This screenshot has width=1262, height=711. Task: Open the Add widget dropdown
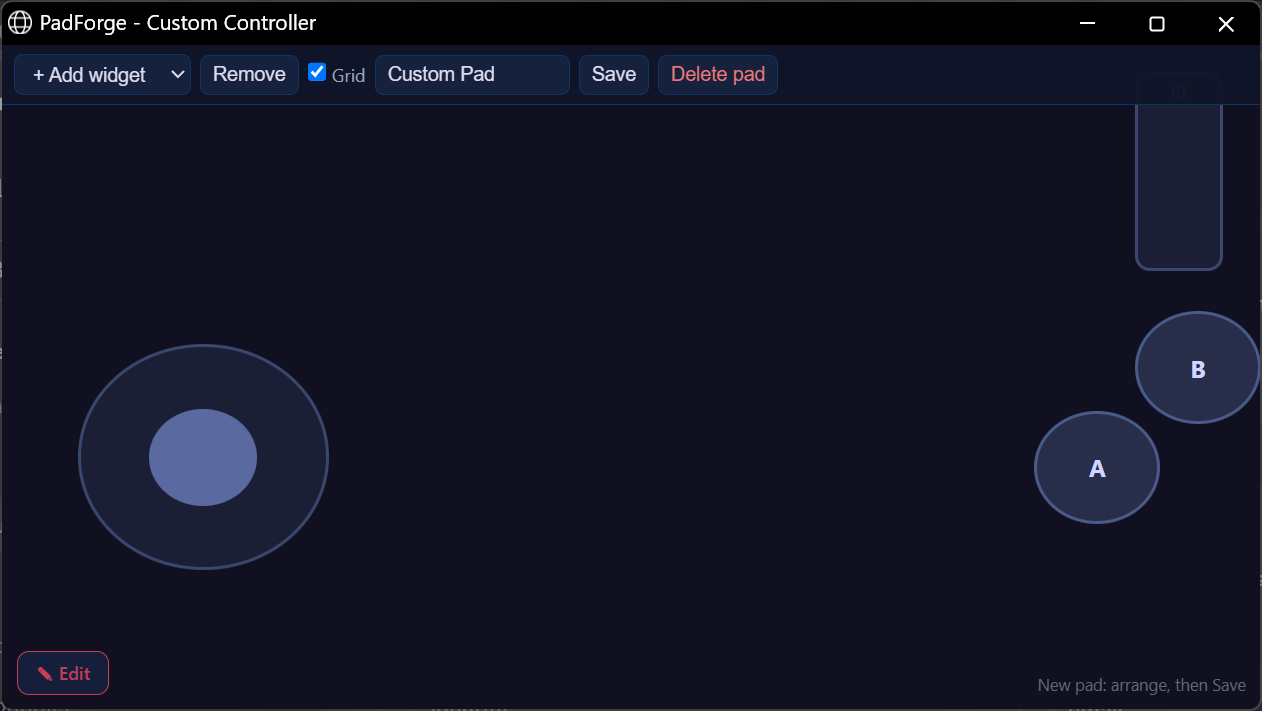(x=102, y=75)
